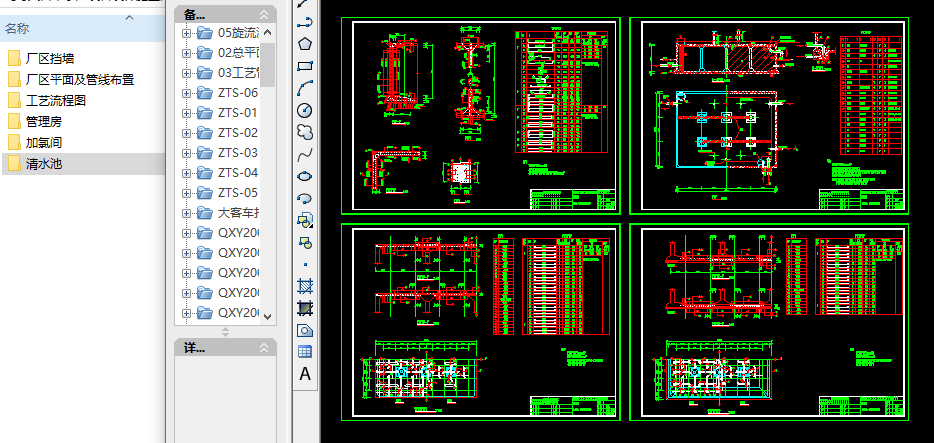Expand the ZTS-05 tree node

point(186,193)
